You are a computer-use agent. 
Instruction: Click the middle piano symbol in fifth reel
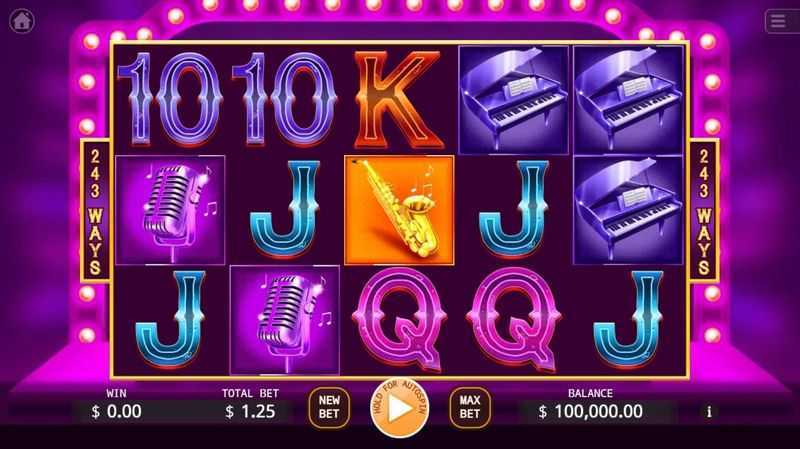pyautogui.click(x=628, y=210)
